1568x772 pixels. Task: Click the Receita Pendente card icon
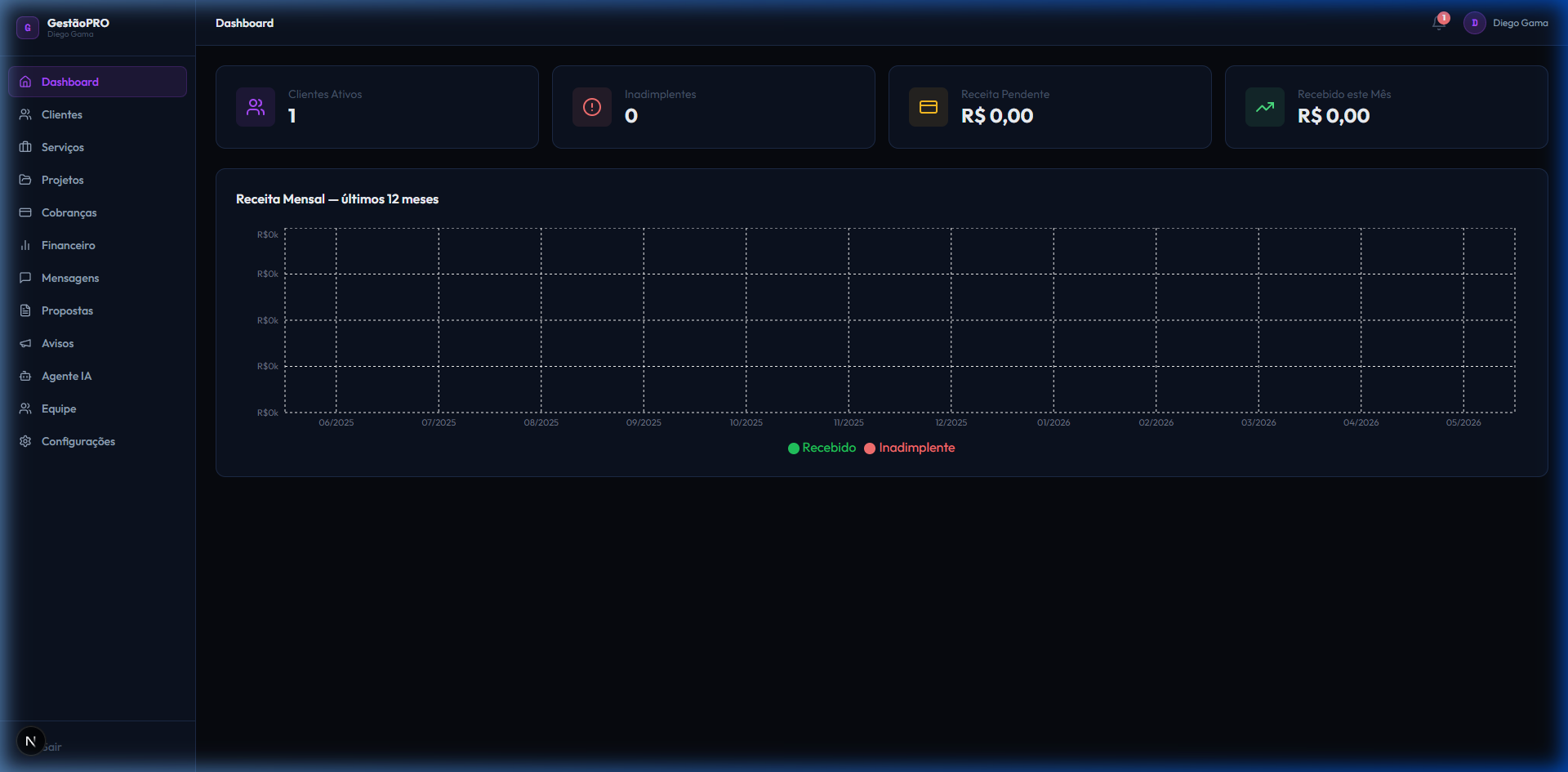click(x=929, y=107)
